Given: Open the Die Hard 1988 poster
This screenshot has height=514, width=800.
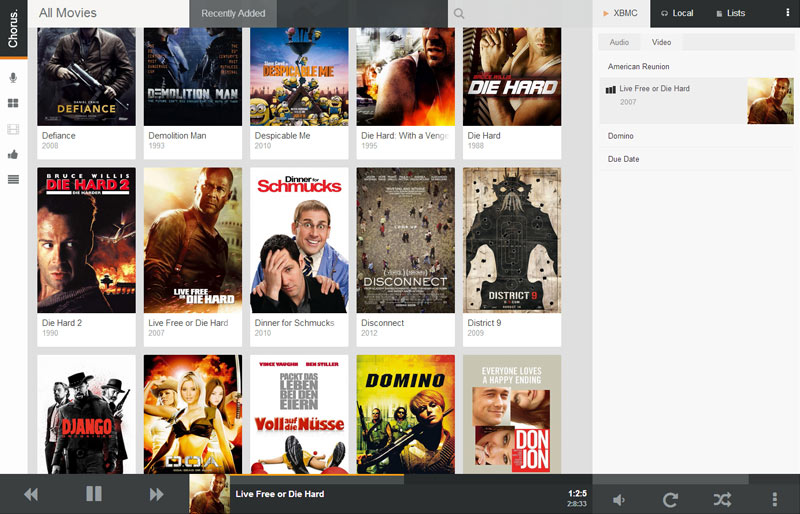Looking at the screenshot, I should point(512,77).
